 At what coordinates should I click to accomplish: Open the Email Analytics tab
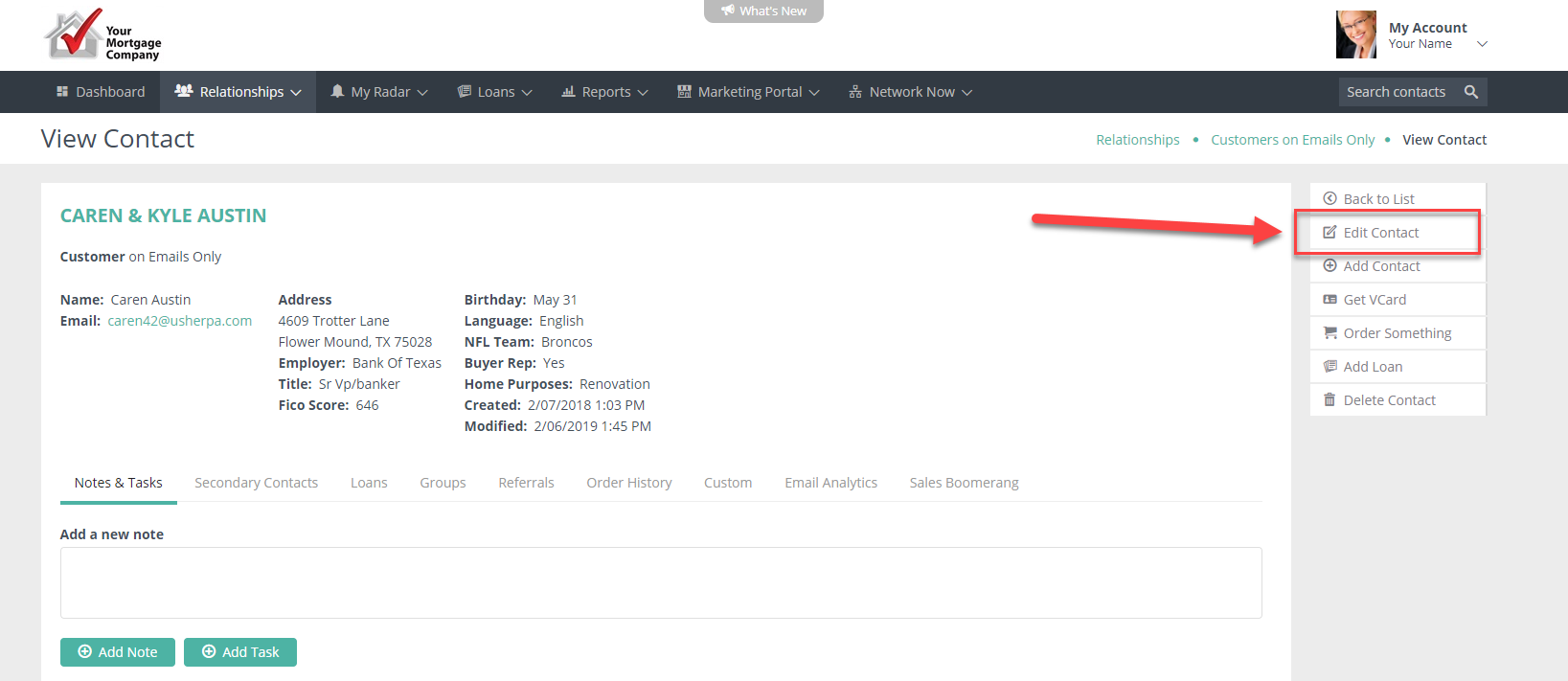(x=830, y=483)
